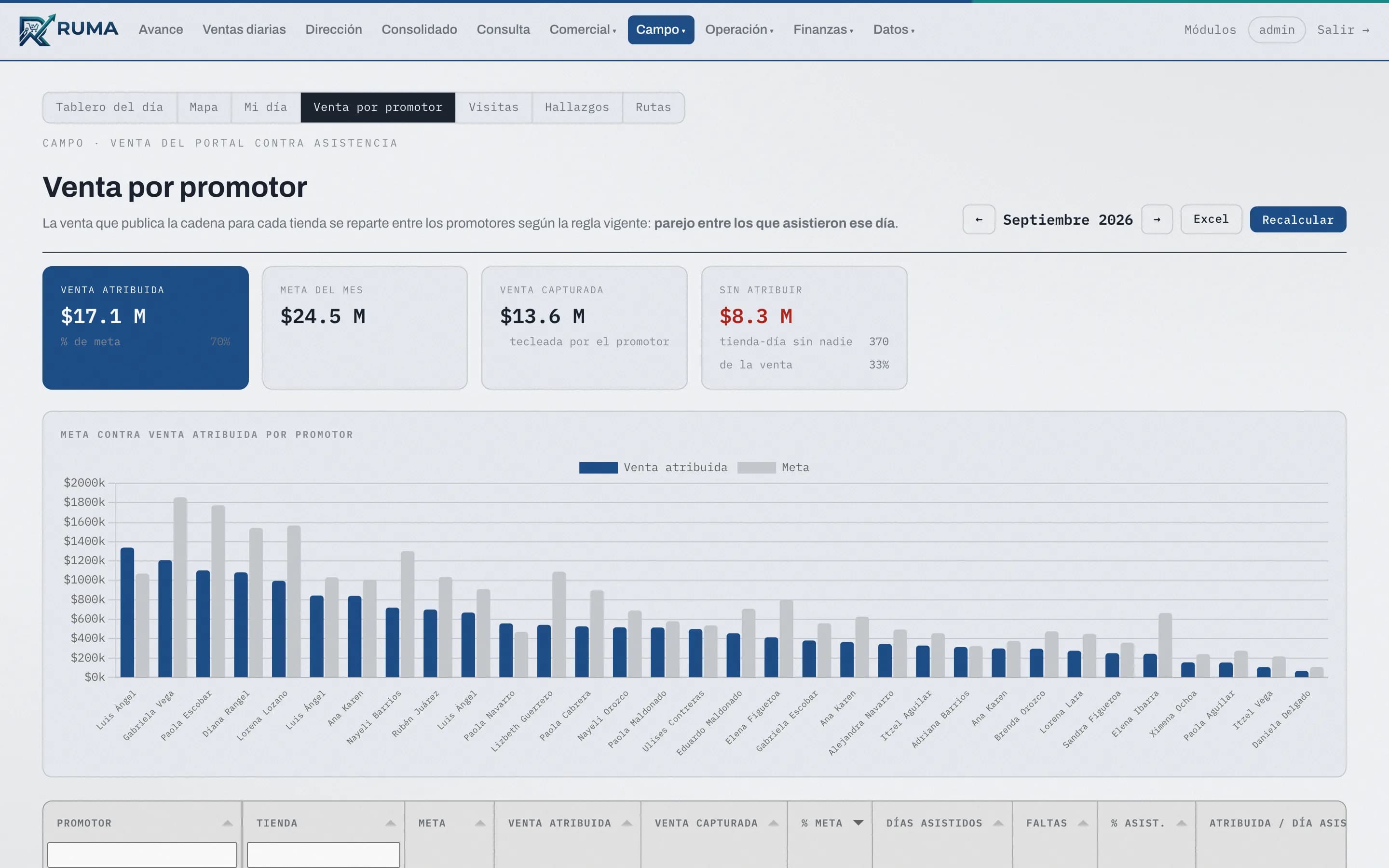
Task: Click the RUMA logo icon
Action: click(37, 30)
